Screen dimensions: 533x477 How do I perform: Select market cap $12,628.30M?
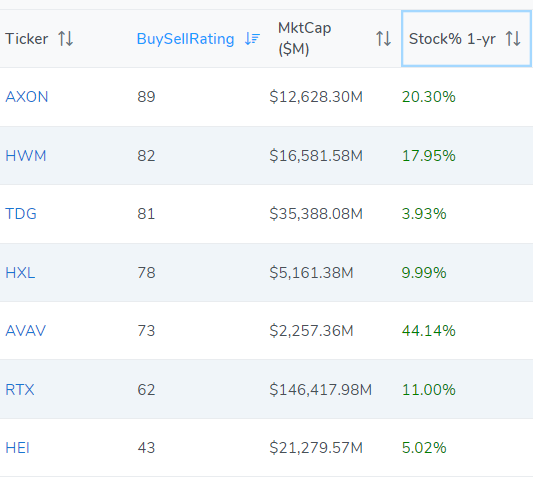[316, 97]
